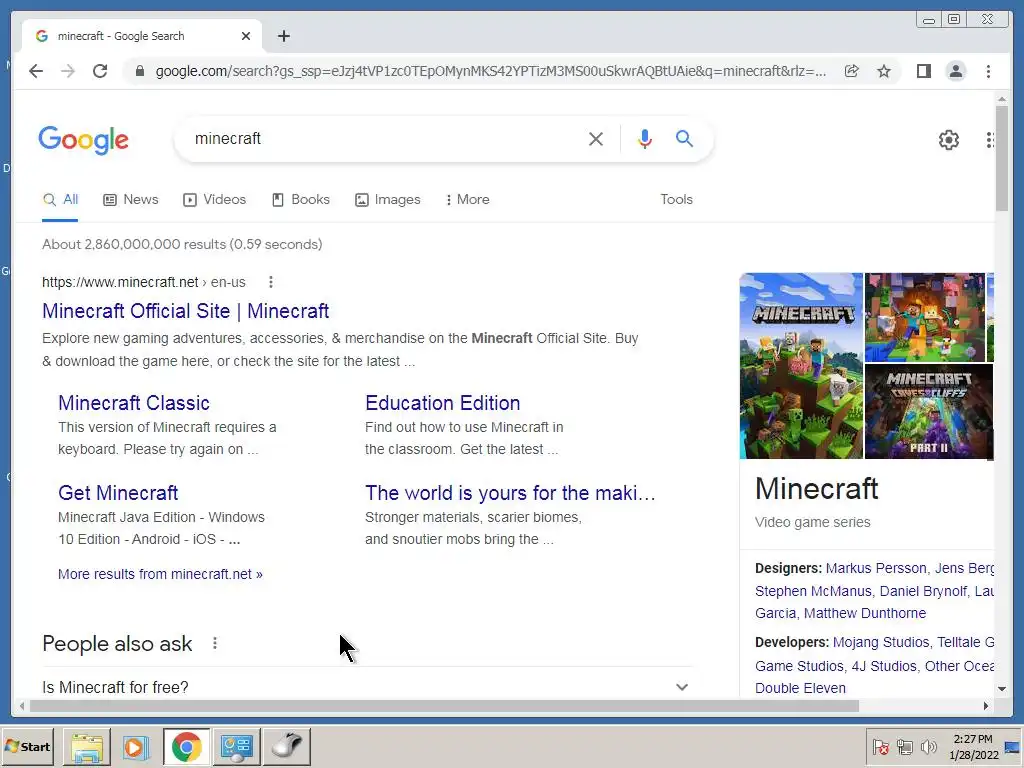Open Chrome three-dot menu
This screenshot has width=1024, height=768.
tap(989, 71)
